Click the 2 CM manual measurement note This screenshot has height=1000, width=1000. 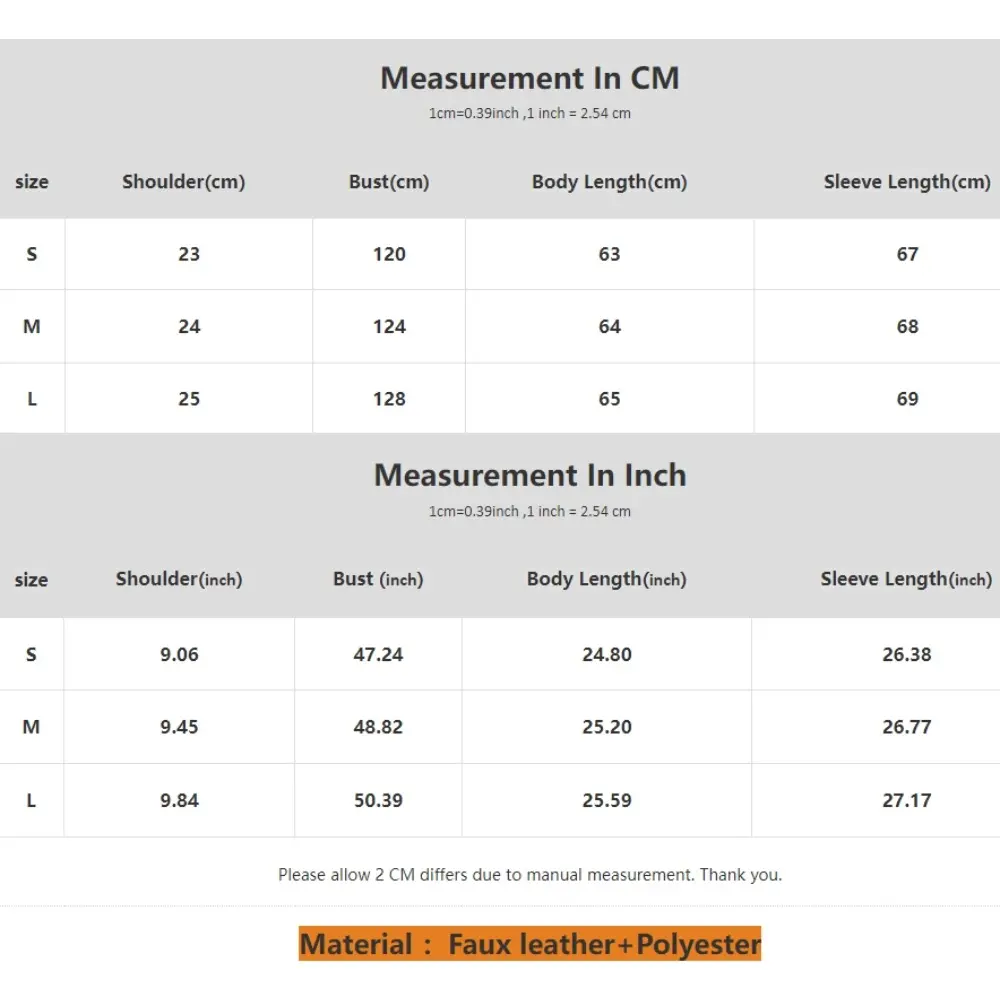click(530, 874)
